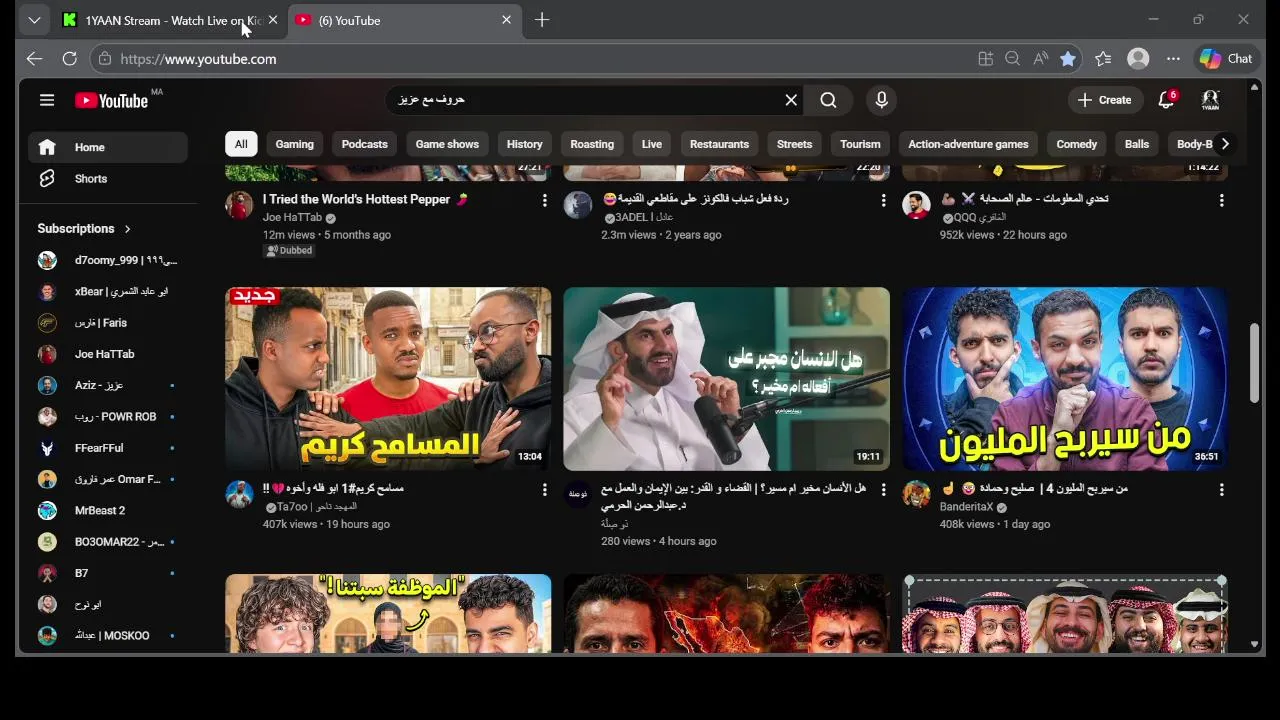Screen dimensions: 1280x720
Task: Show more category chips with right arrow
Action: point(1225,144)
